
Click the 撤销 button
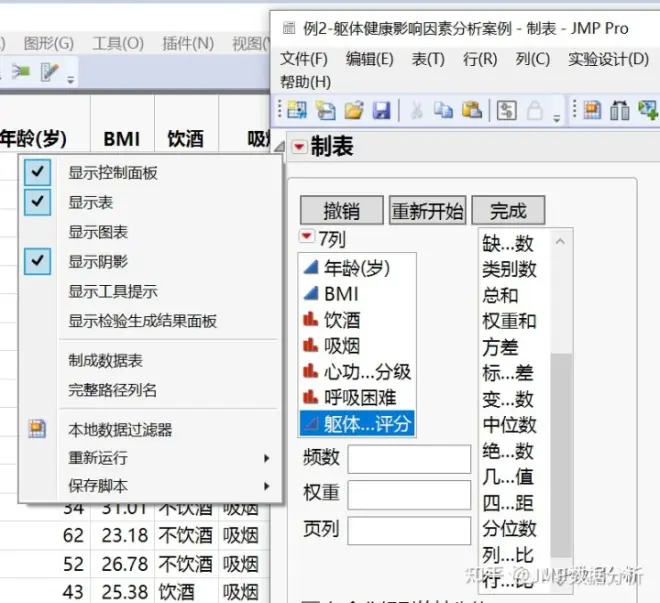(341, 210)
